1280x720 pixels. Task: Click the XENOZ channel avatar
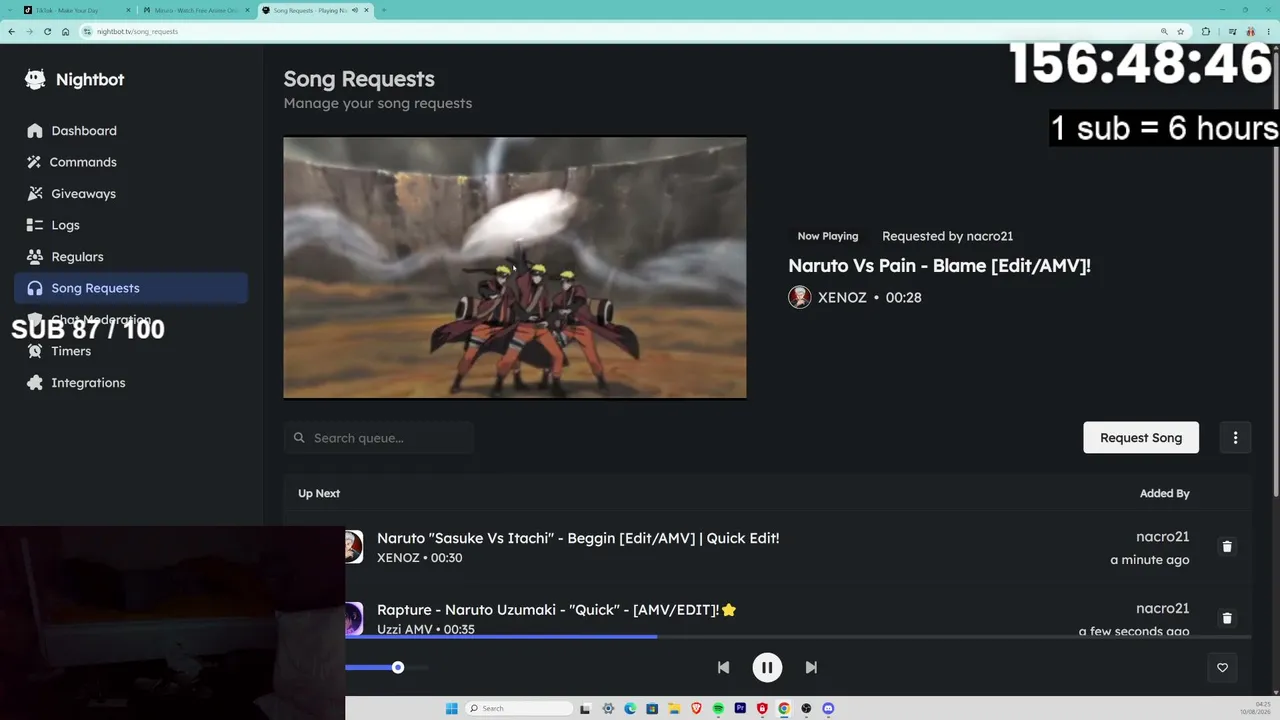coord(800,297)
